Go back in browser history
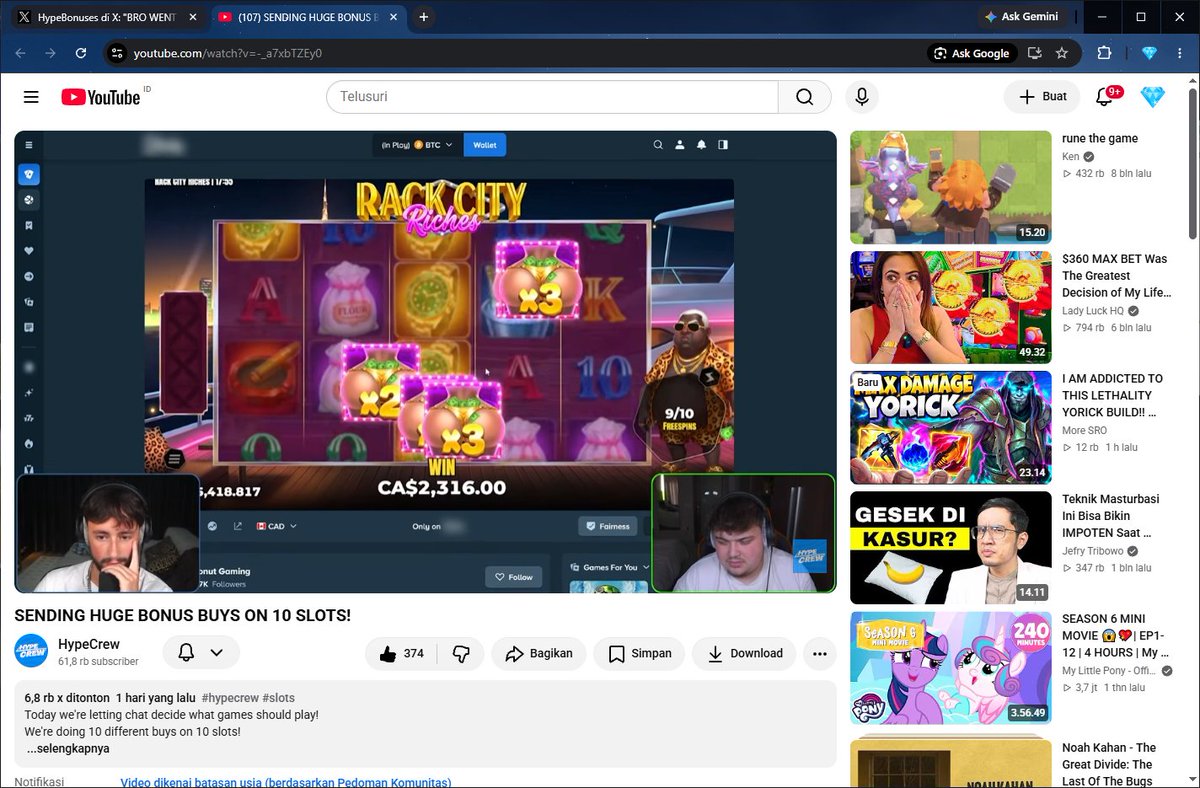This screenshot has width=1200, height=788. (20, 53)
